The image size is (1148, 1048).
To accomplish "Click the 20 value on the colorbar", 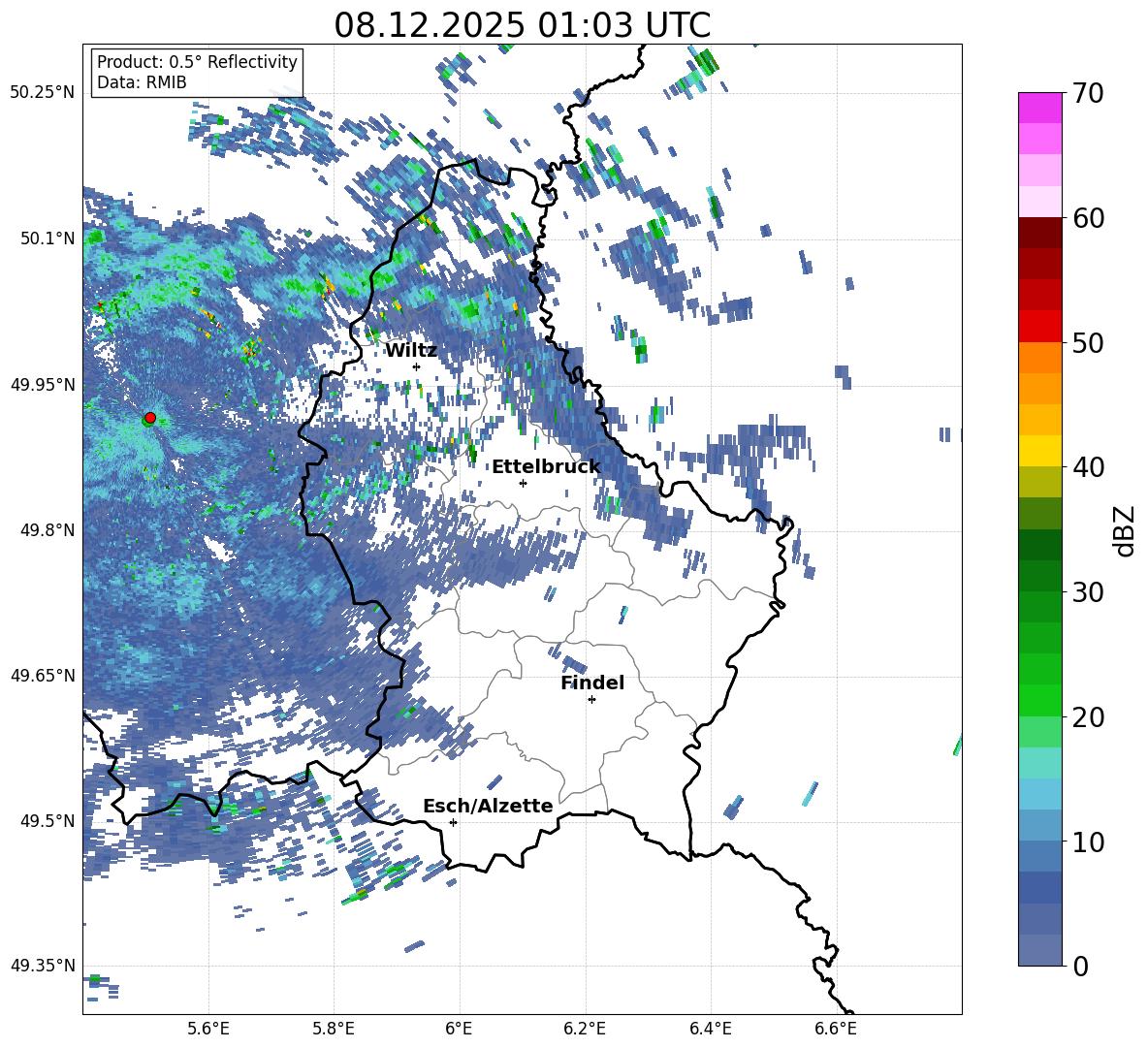I will [x=1088, y=717].
